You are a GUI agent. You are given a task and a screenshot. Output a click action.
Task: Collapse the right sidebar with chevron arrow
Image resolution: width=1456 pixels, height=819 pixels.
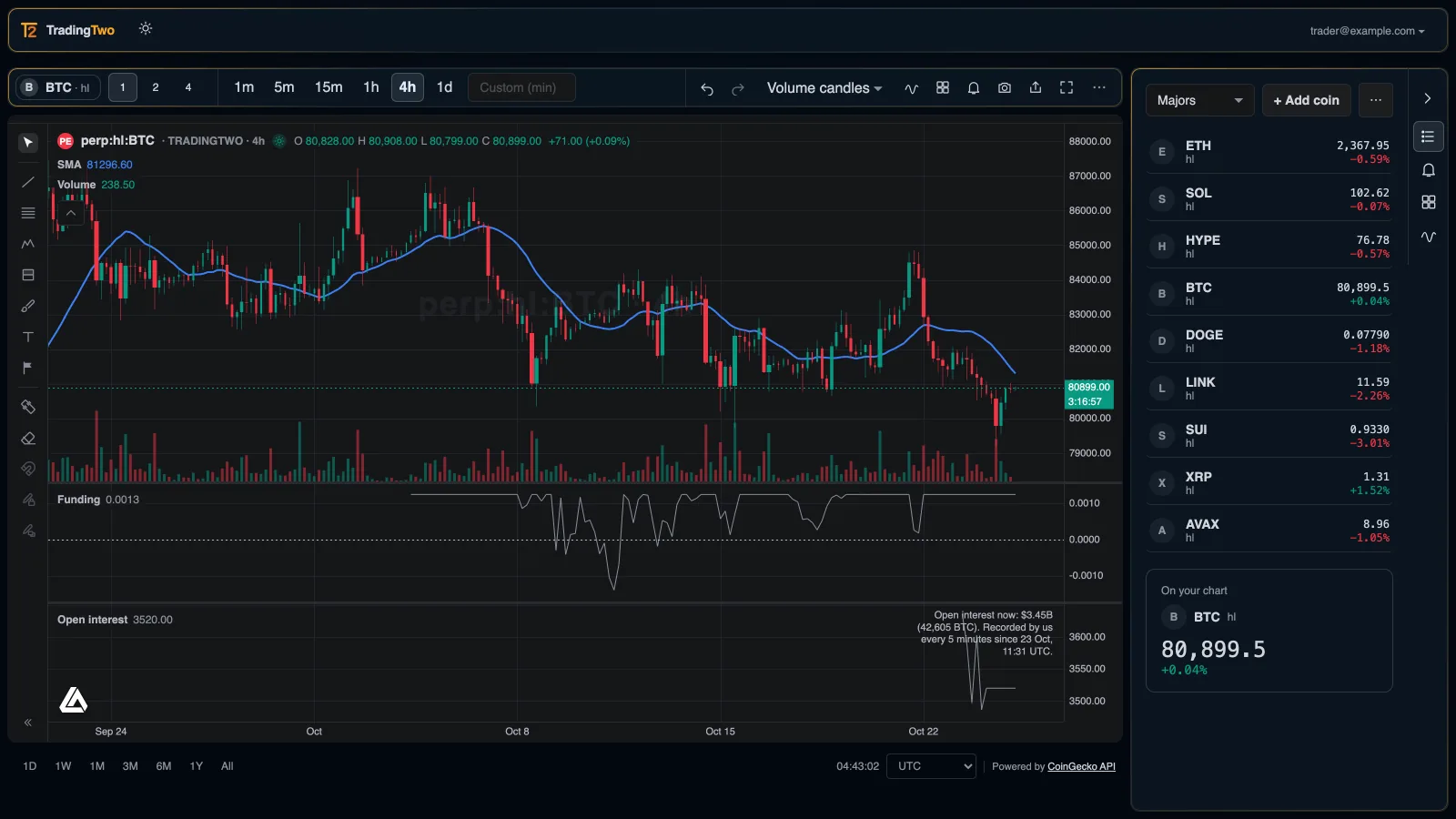pos(1428,98)
